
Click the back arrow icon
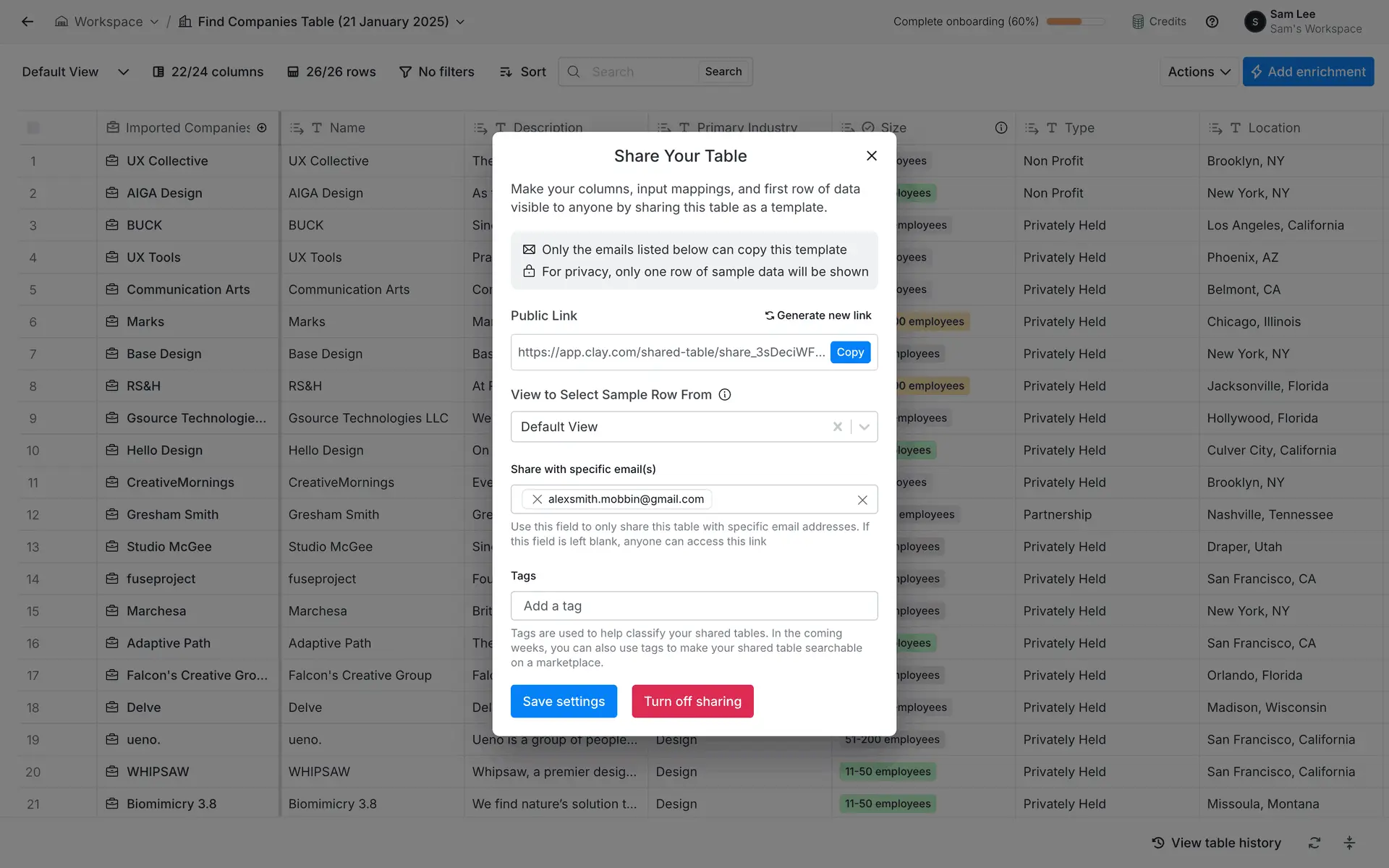pyautogui.click(x=27, y=22)
